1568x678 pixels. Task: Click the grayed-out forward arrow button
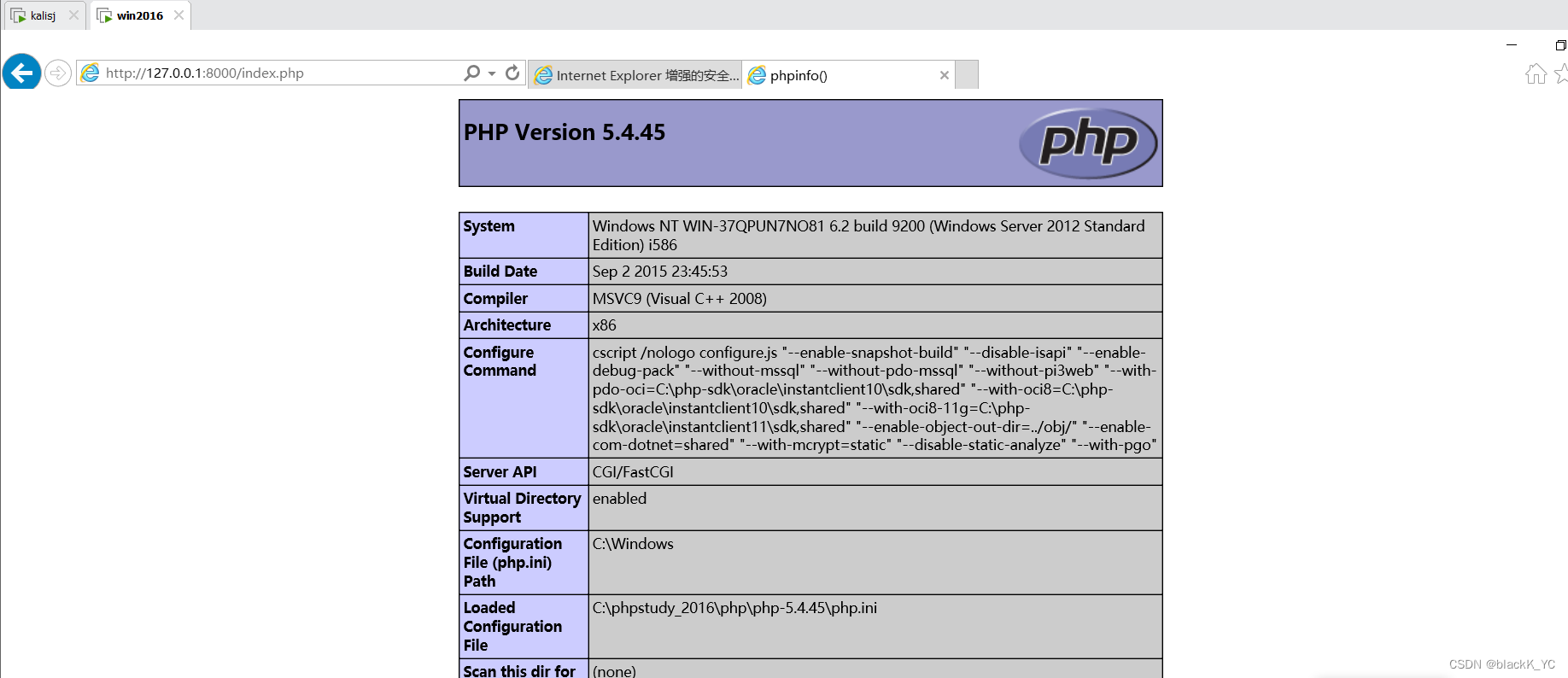point(57,73)
